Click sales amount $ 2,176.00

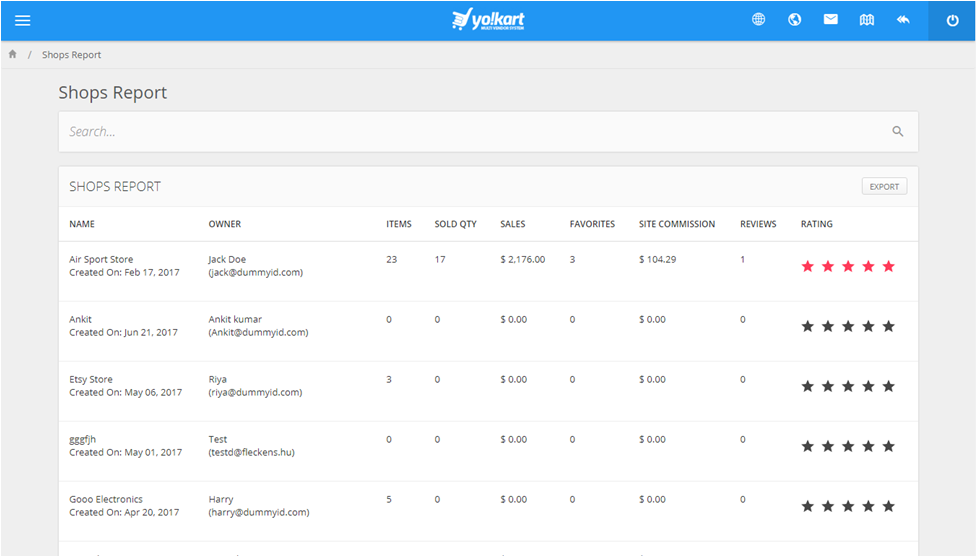pos(522,259)
